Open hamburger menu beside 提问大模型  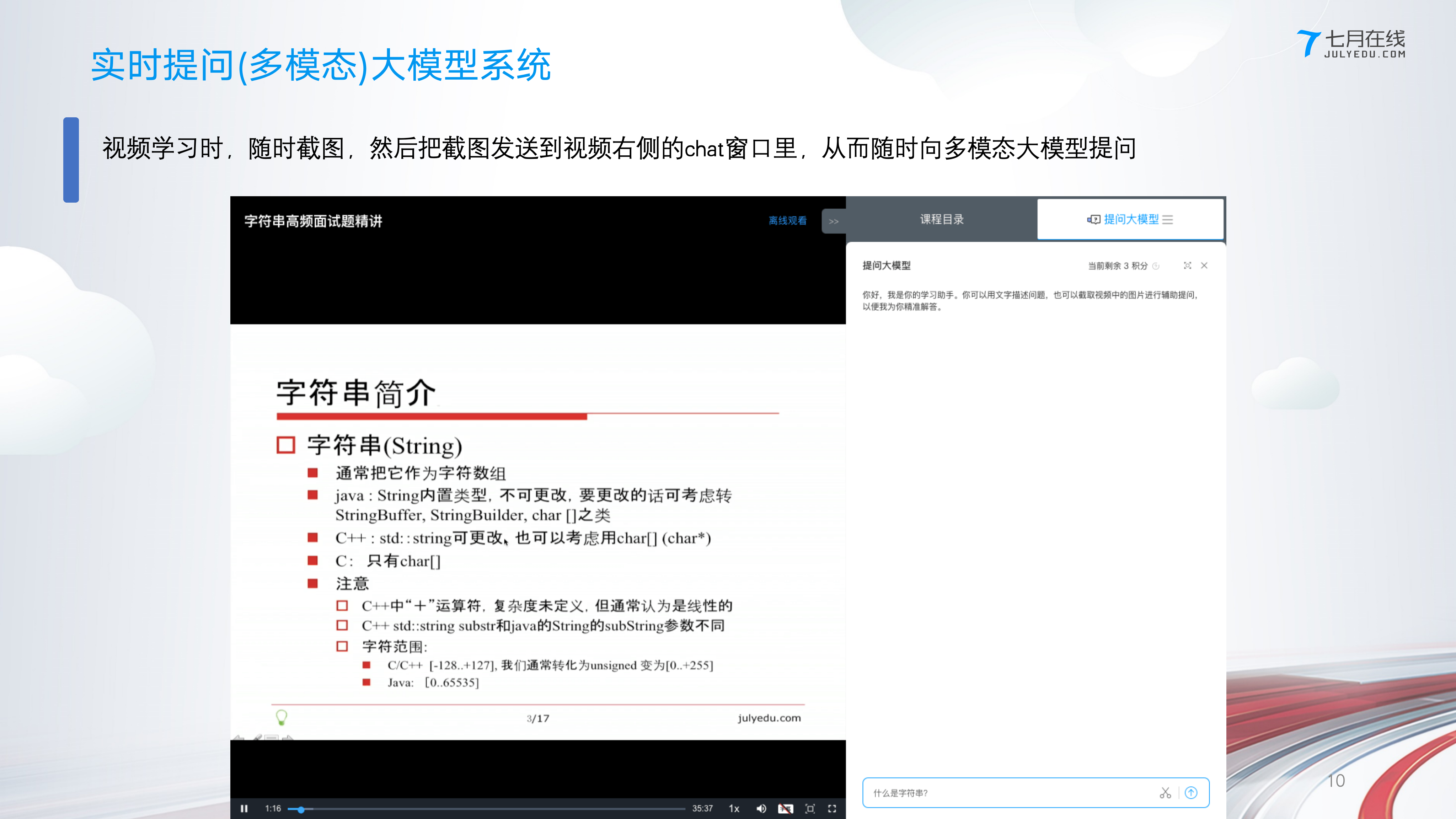pyautogui.click(x=1168, y=219)
